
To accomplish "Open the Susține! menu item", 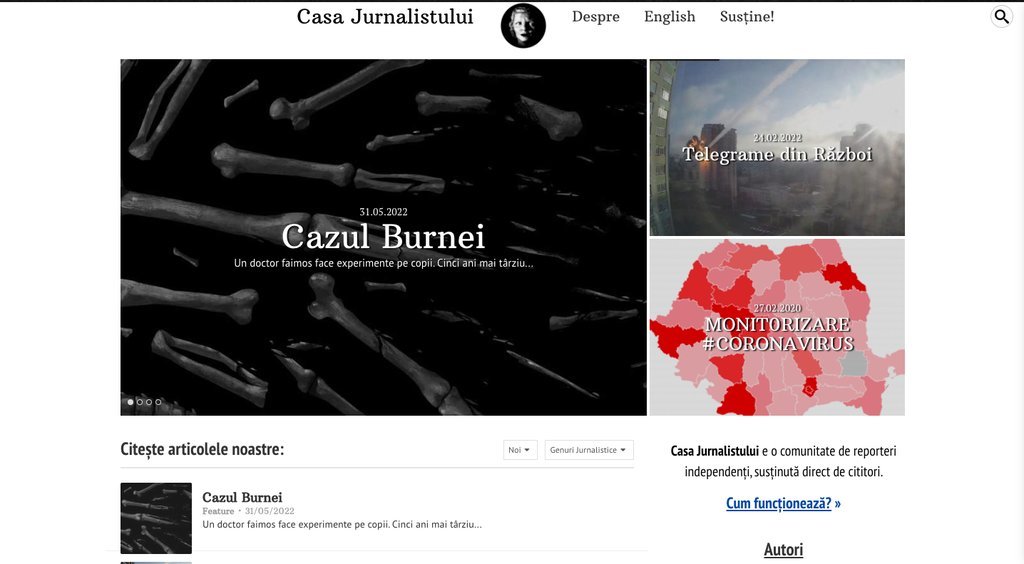I will (x=747, y=16).
